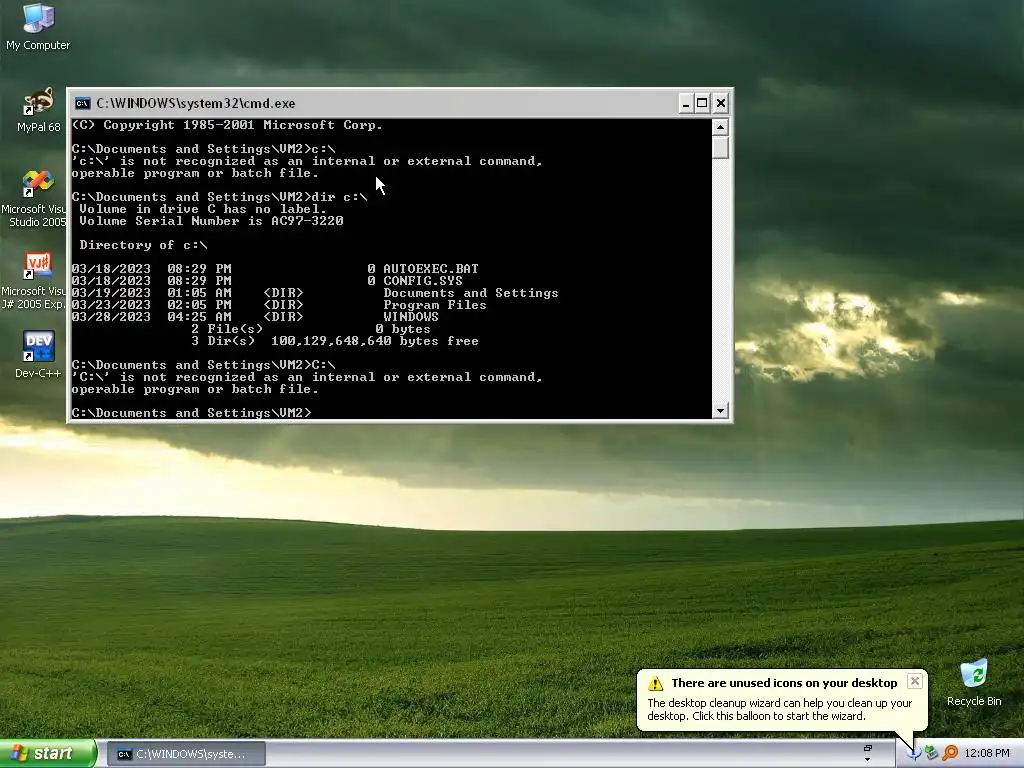Dismiss the unused icons balloon notification
The image size is (1024, 768).
coord(915,681)
